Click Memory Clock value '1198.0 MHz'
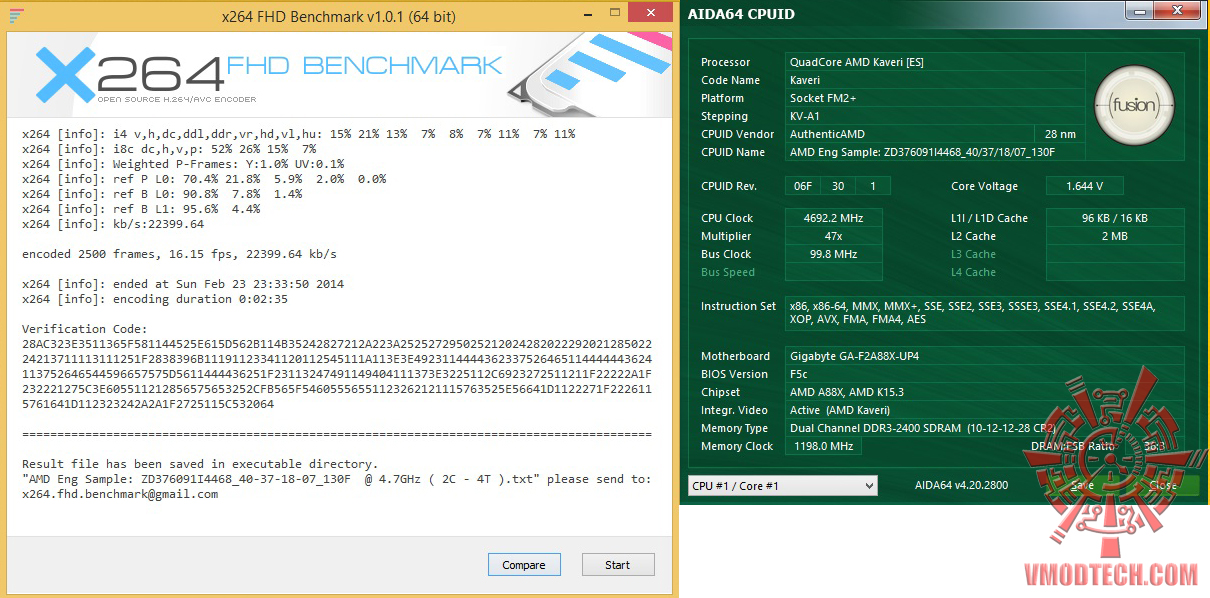 point(822,446)
